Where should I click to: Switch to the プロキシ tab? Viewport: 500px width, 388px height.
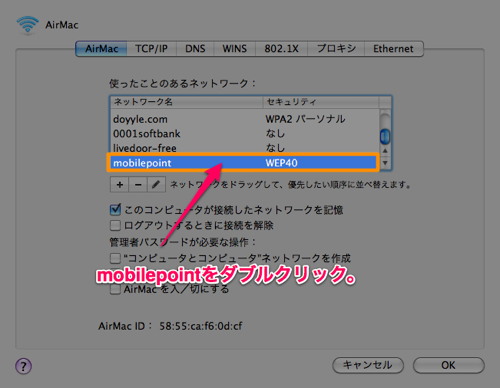coord(336,49)
